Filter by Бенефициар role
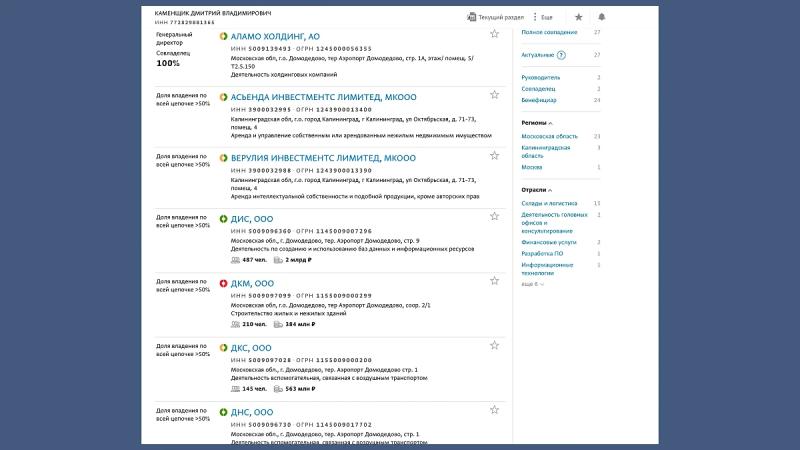This screenshot has height=450, width=800. (539, 100)
